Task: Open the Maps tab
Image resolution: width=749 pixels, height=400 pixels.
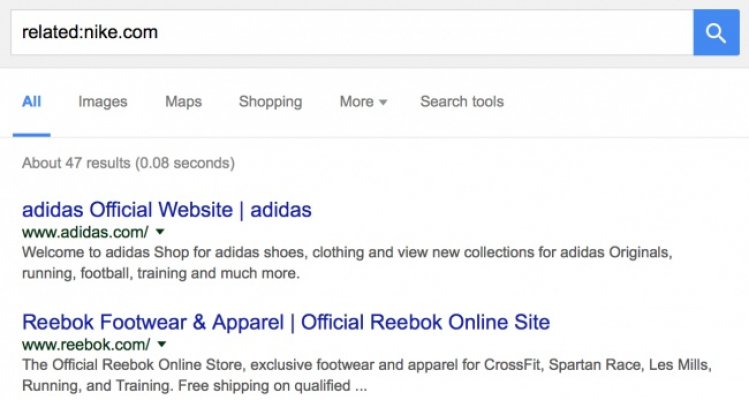Action: (x=183, y=102)
